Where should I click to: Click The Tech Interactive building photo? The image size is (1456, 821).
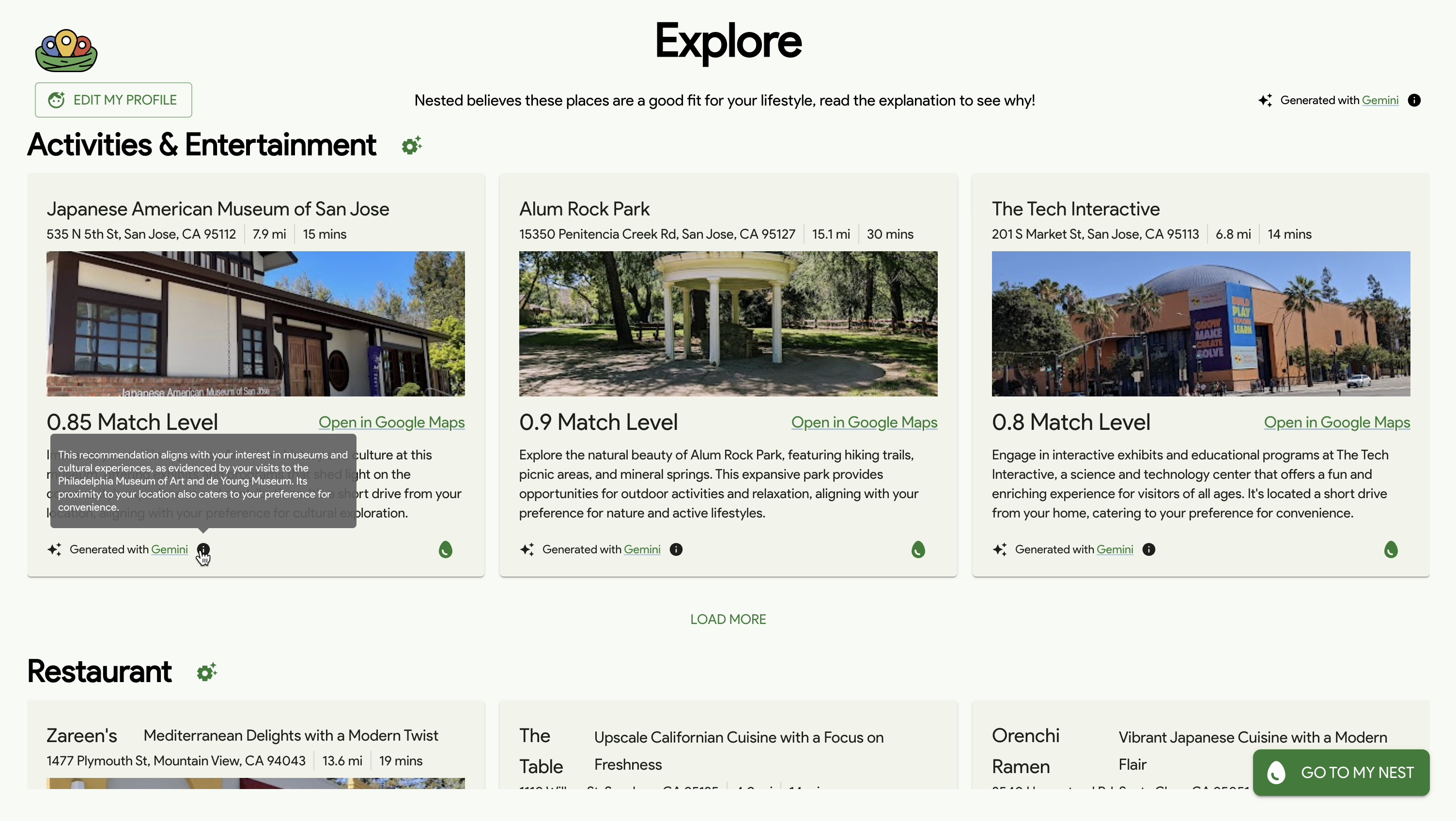[1201, 323]
